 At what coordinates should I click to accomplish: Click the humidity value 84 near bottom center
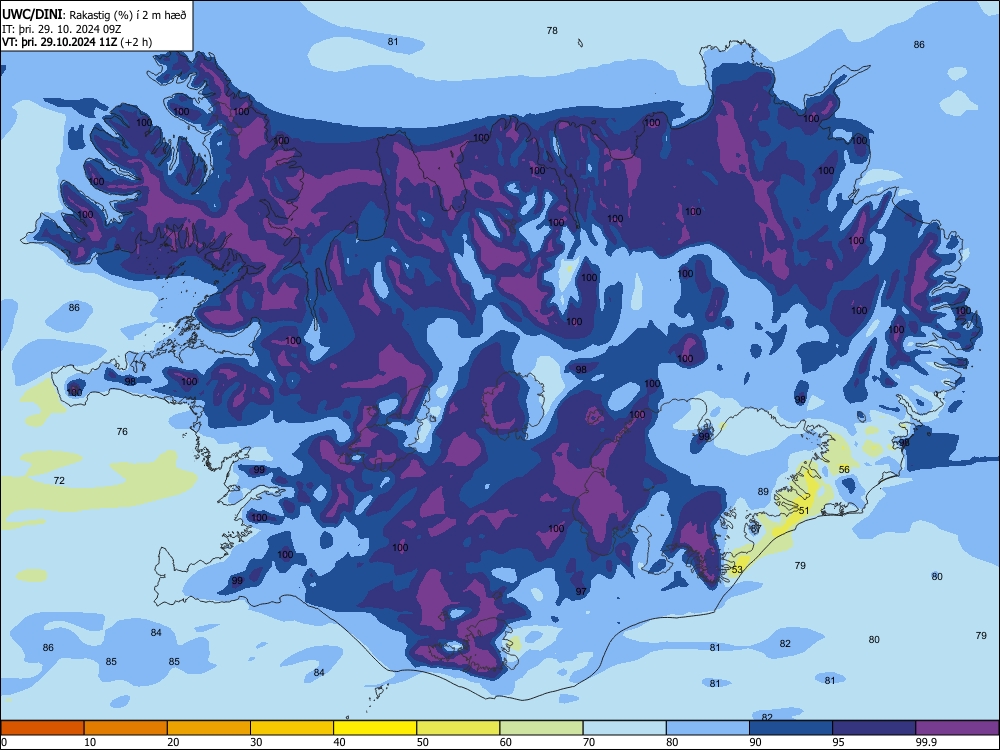tap(319, 672)
